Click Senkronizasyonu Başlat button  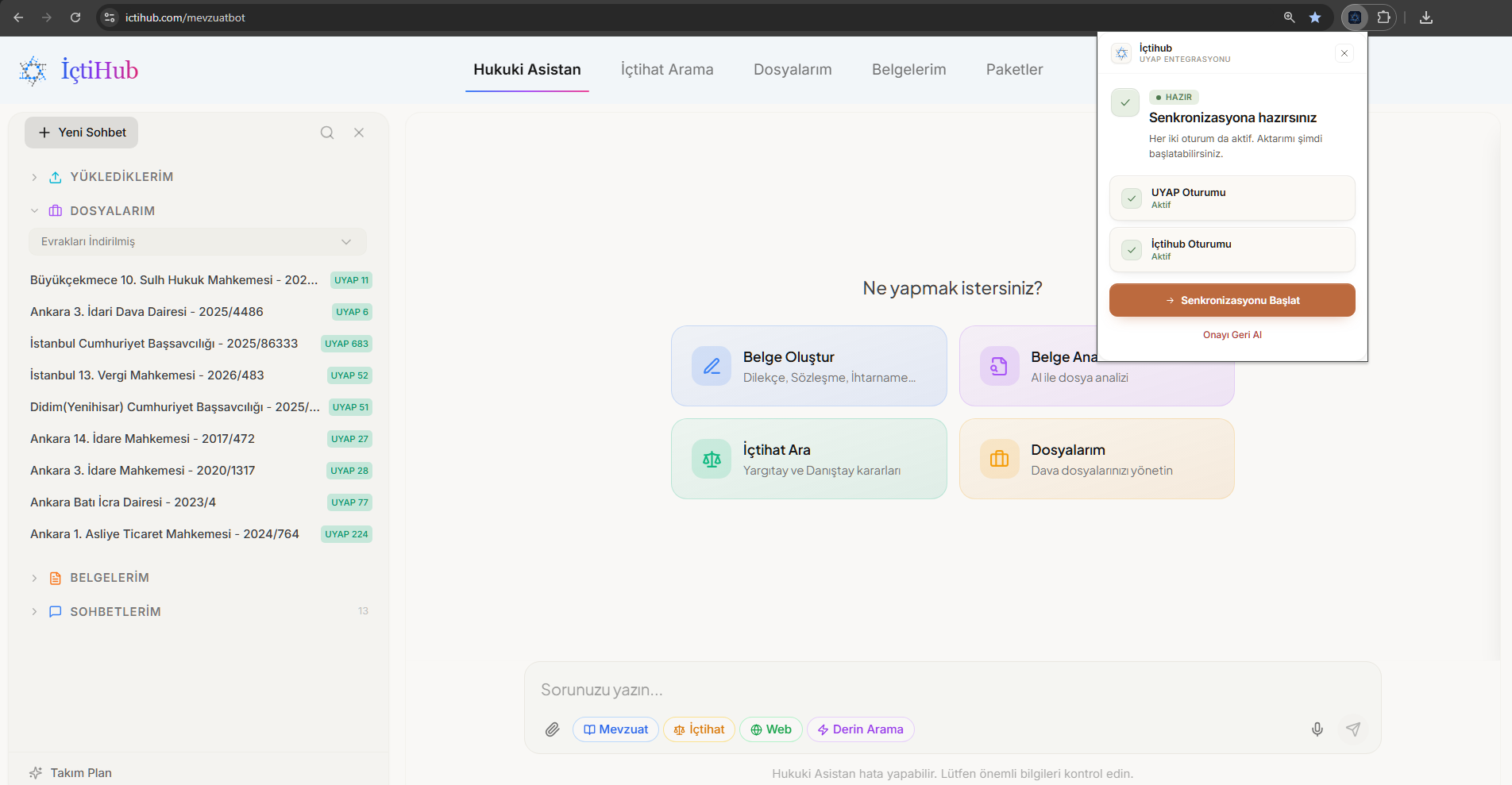1232,300
